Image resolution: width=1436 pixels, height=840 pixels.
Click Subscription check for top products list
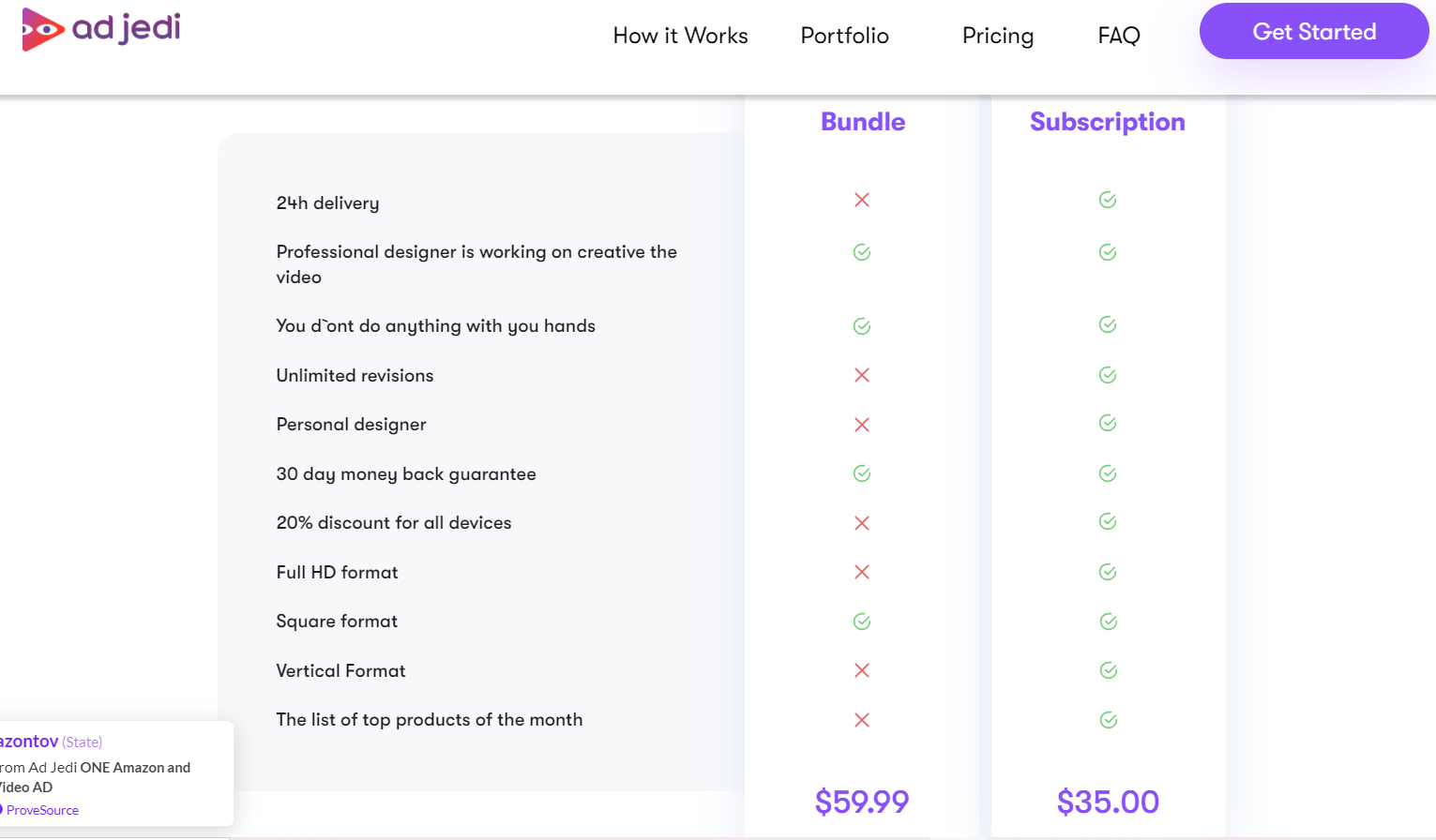coord(1109,720)
